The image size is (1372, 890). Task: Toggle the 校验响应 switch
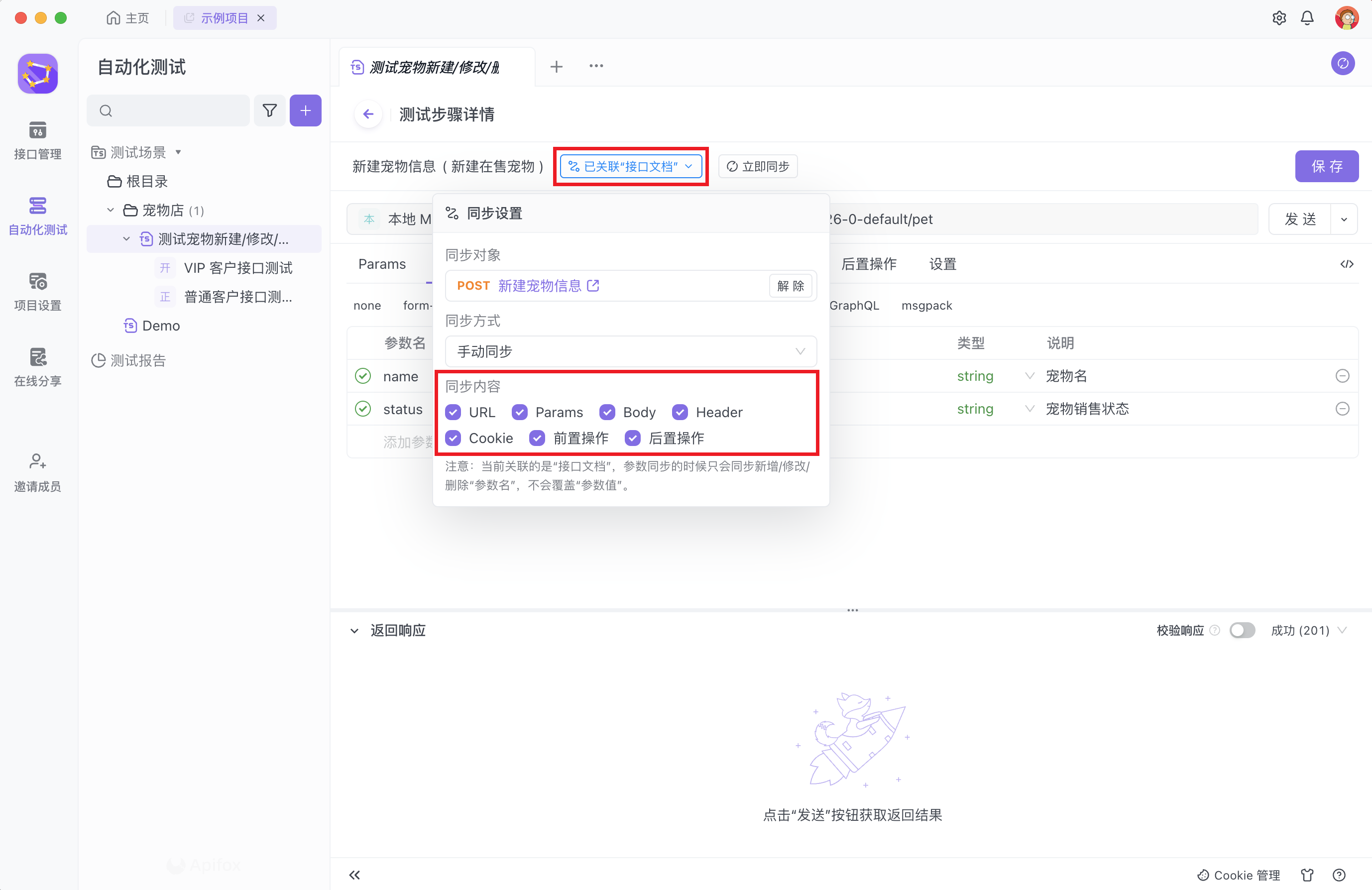click(1242, 630)
